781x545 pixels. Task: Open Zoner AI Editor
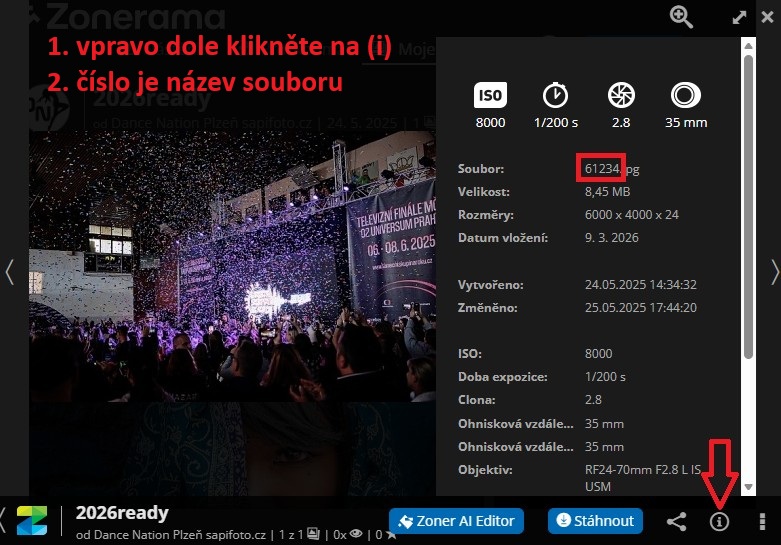[x=456, y=521]
